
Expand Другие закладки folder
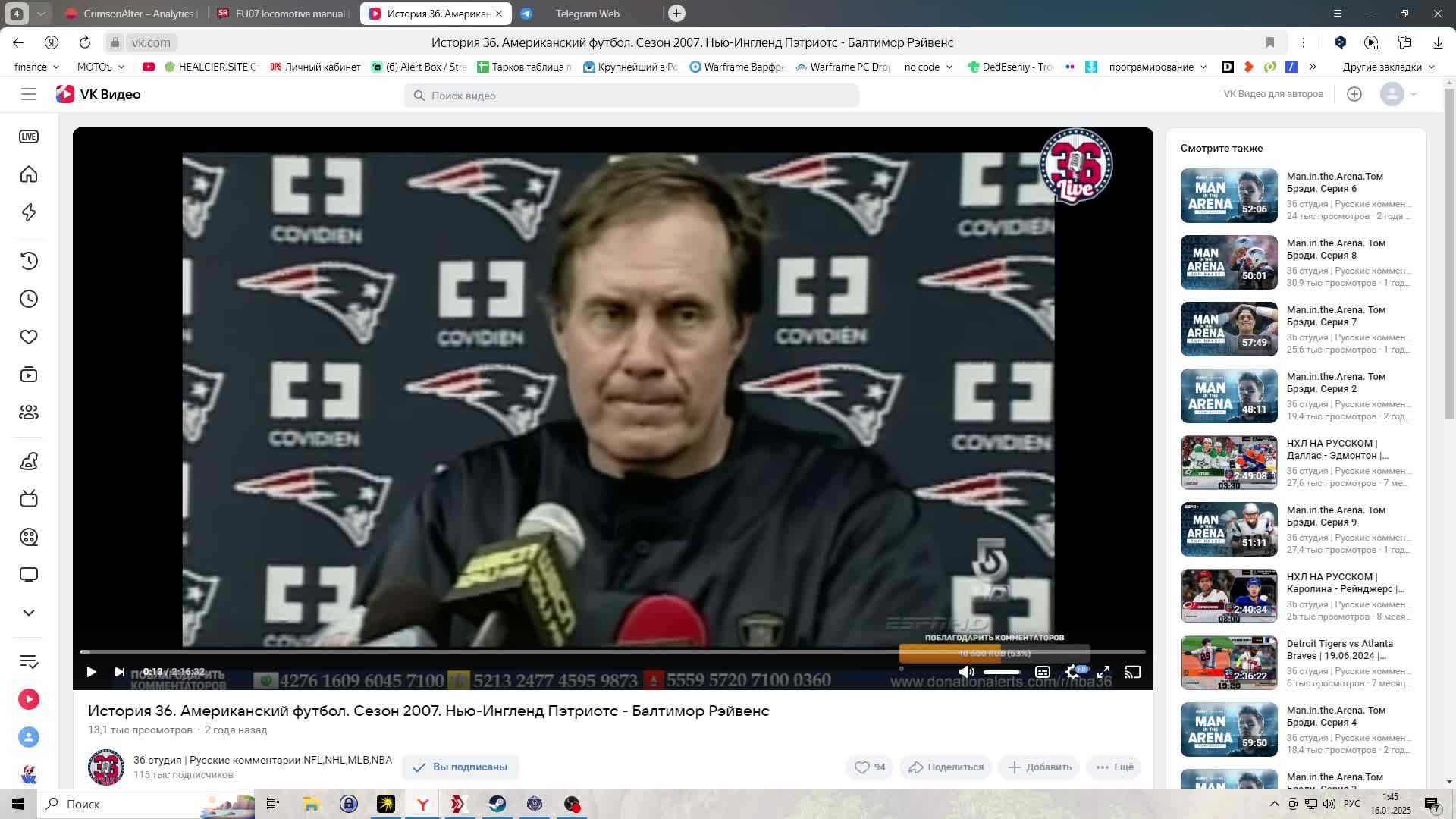coord(1389,67)
